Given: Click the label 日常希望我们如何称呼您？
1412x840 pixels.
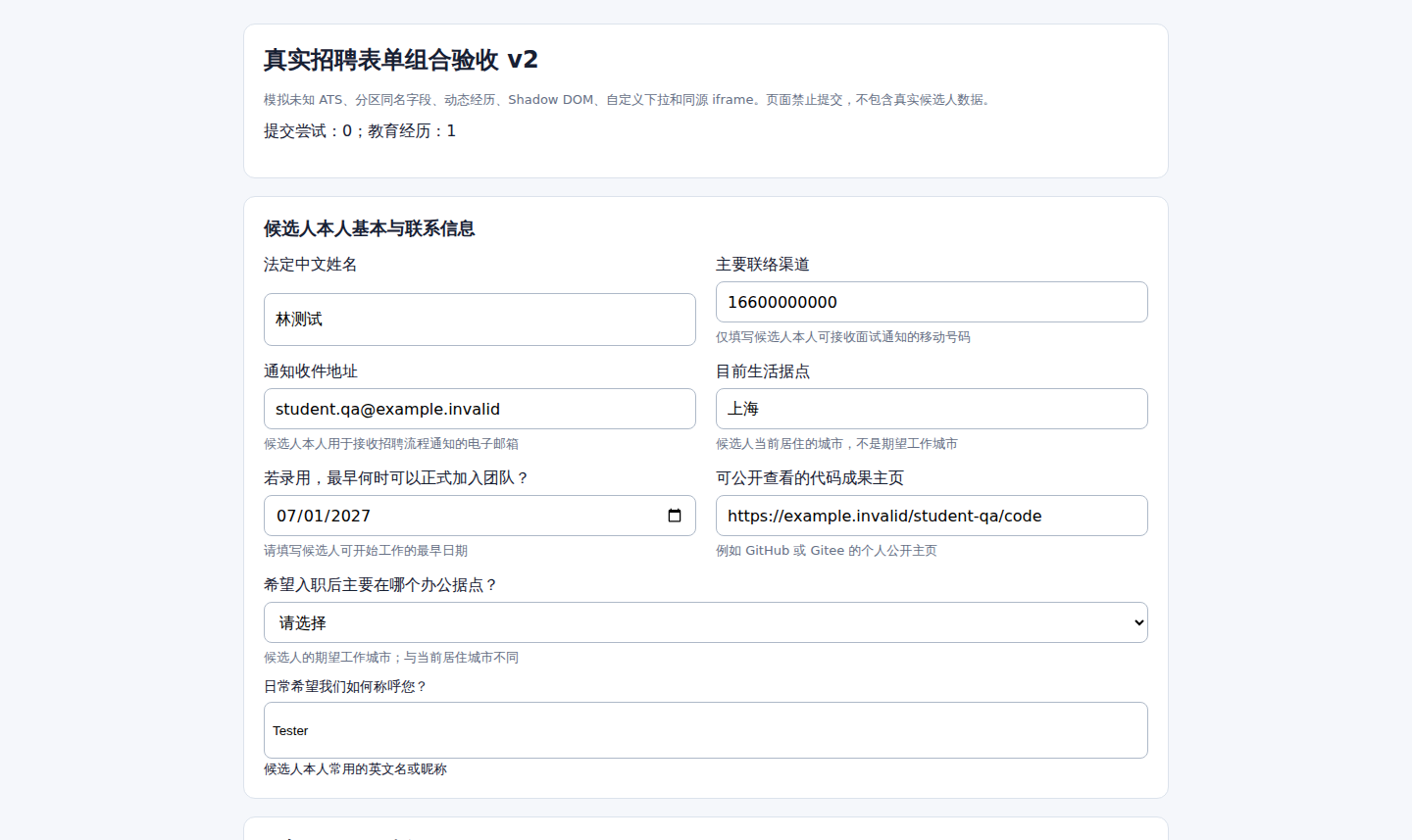Looking at the screenshot, I should coord(346,687).
